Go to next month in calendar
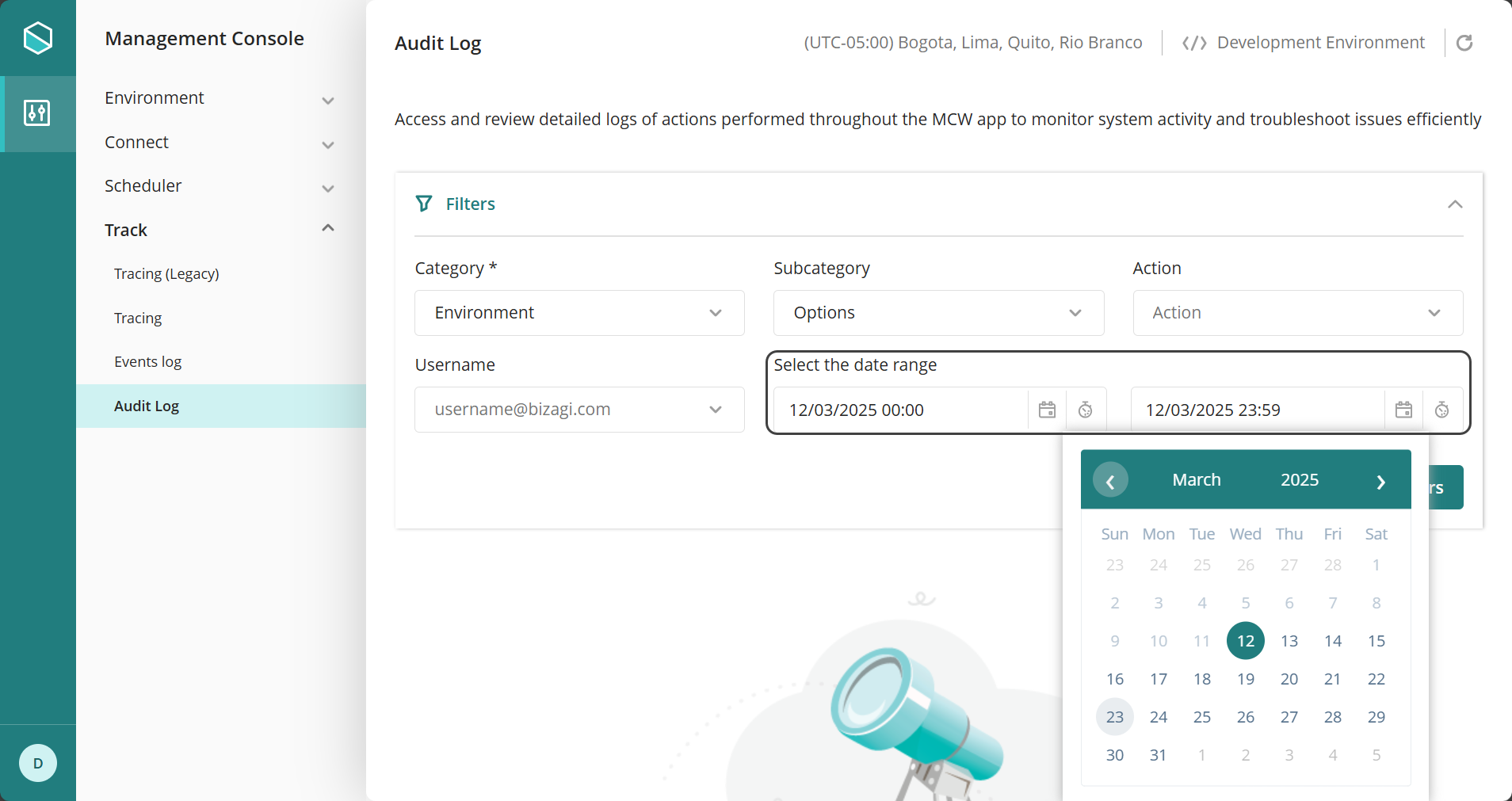The width and height of the screenshot is (1512, 801). (1380, 482)
